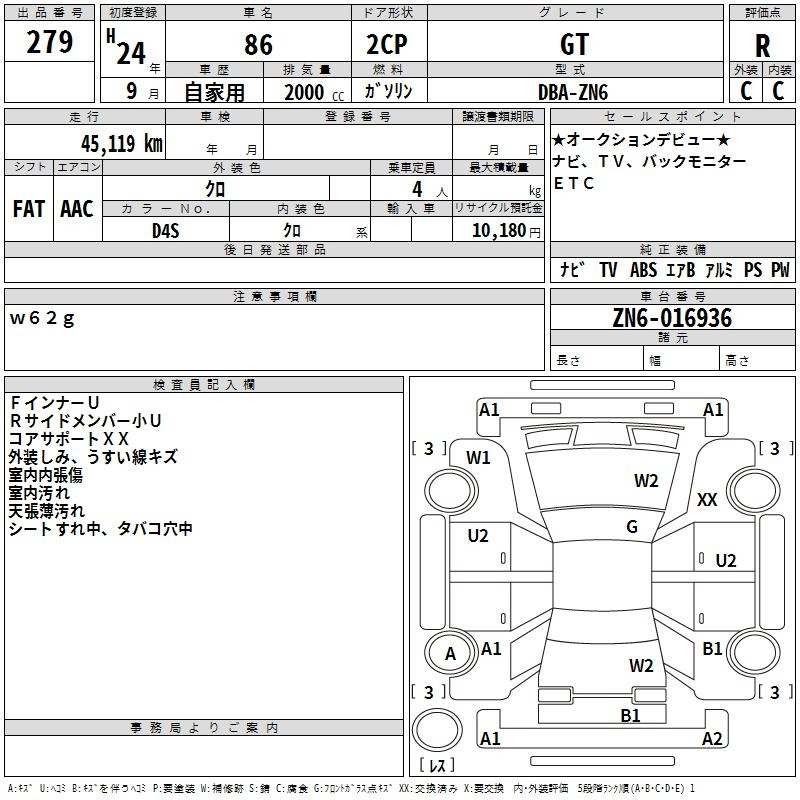Select the mileage 45,119 km
The width and height of the screenshot is (800, 800).
tap(121, 143)
